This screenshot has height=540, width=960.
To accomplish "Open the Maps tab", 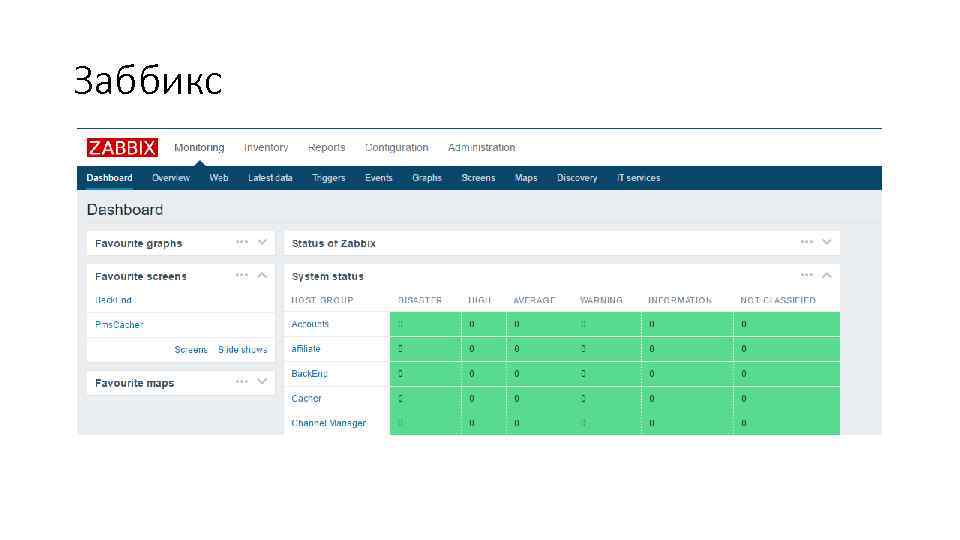I will tap(526, 178).
